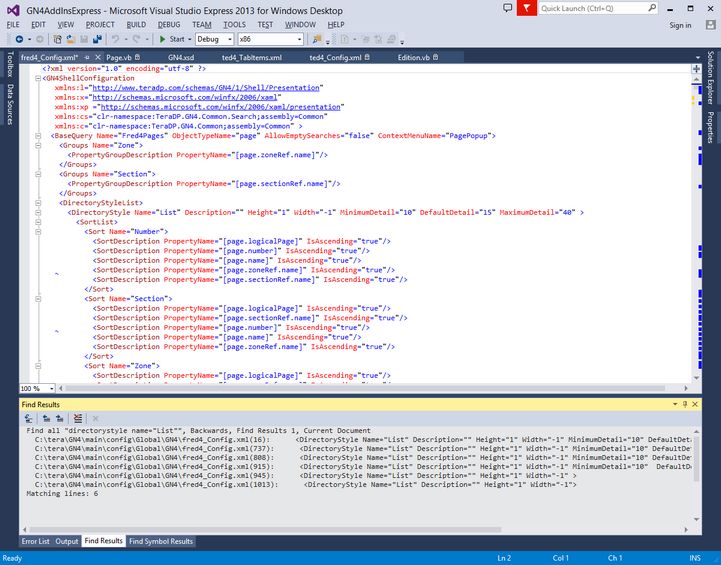Click the New Project toolbar icon
Screen dimensions: 721x565
tap(57, 40)
